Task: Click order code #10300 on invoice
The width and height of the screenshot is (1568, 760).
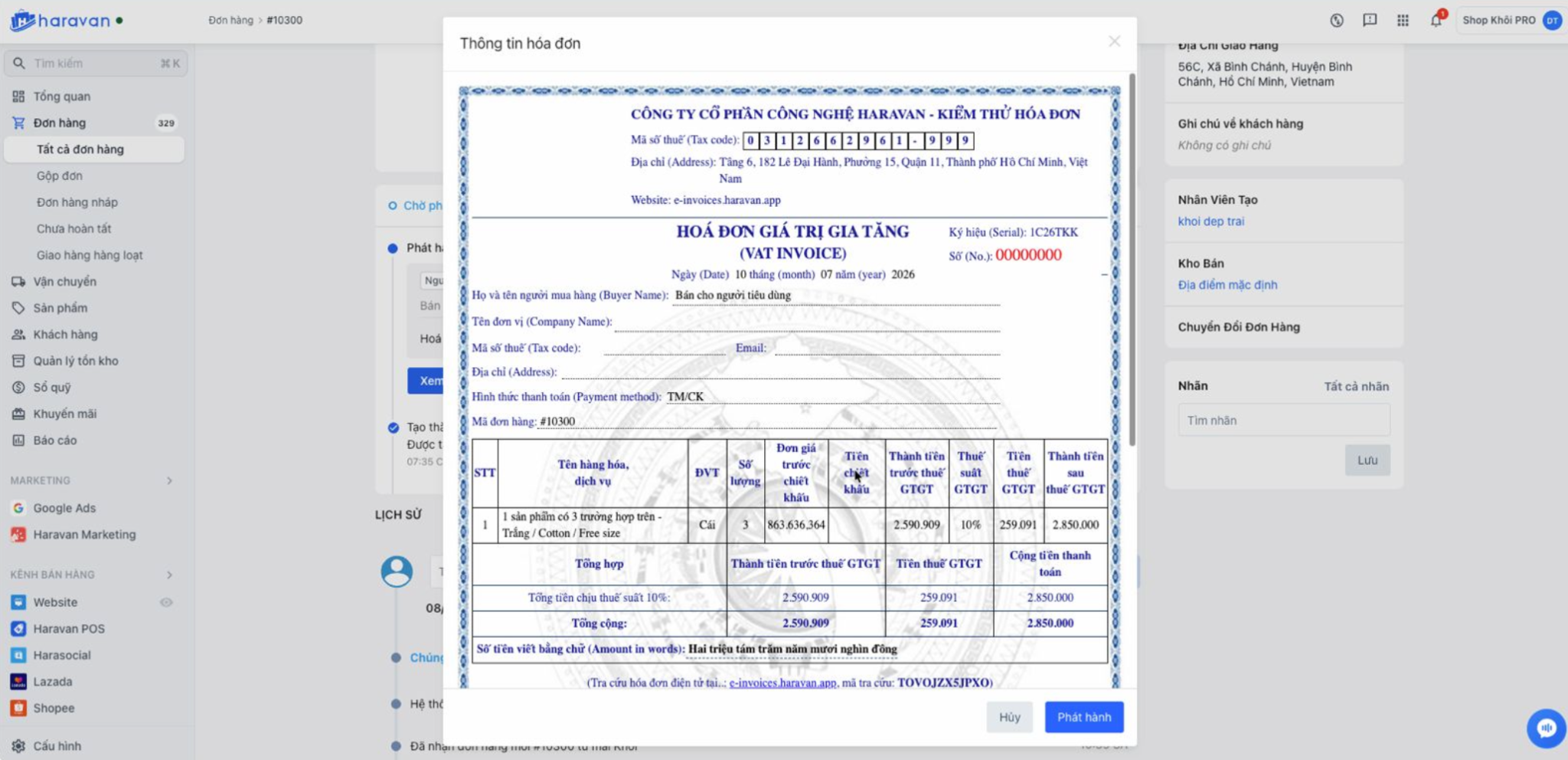Action: (x=557, y=421)
